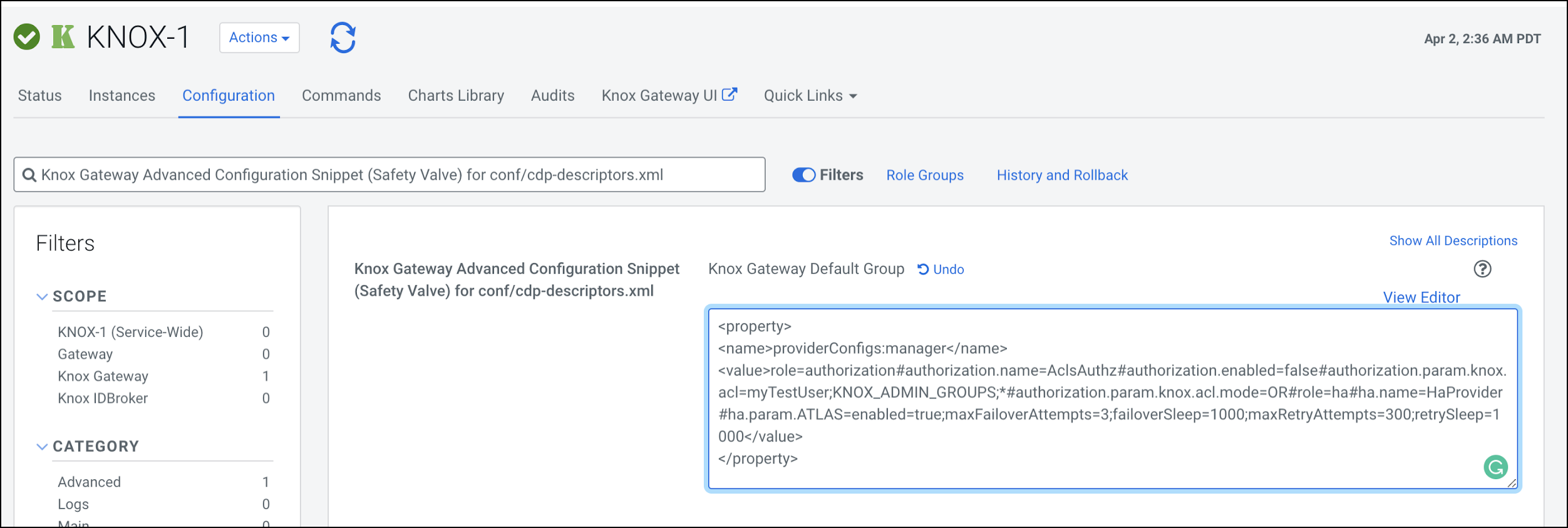Open Knox Gateway UI external link
The image size is (1568, 528).
click(669, 95)
